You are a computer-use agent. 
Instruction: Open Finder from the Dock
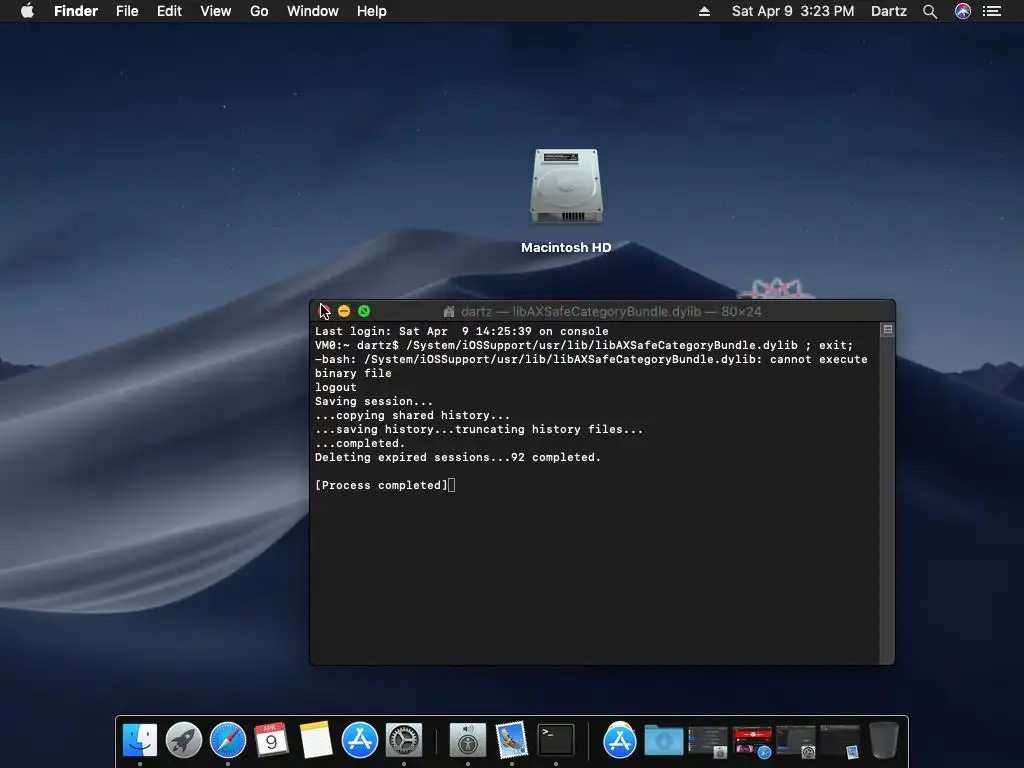pyautogui.click(x=140, y=740)
